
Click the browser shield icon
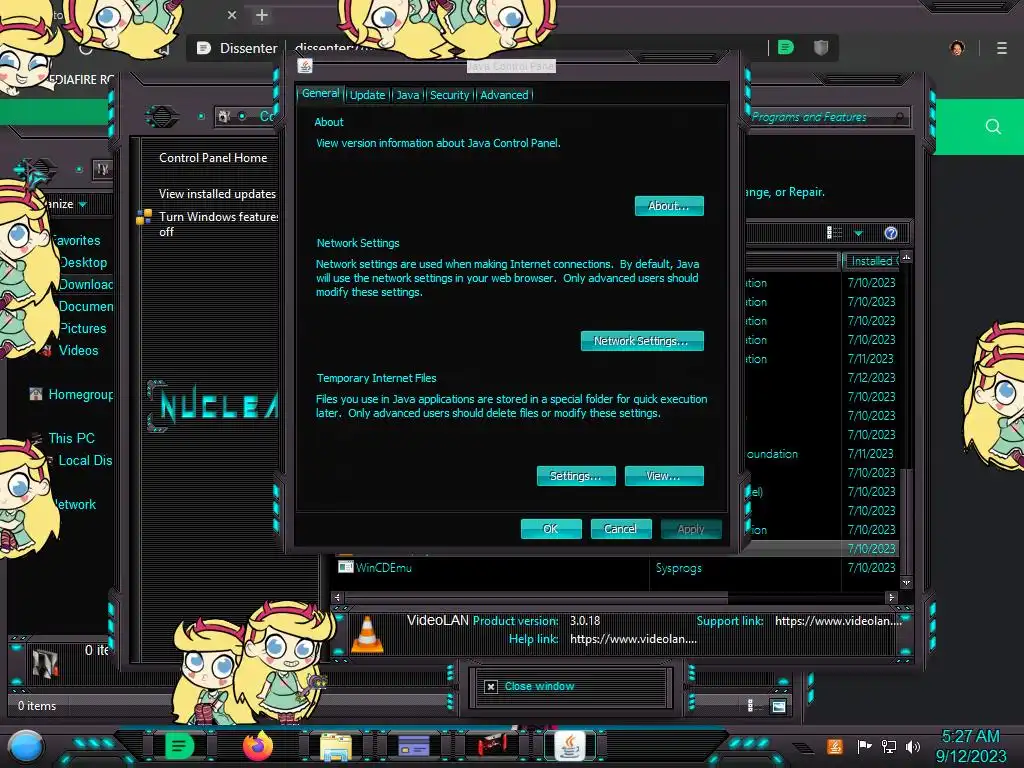tap(821, 47)
